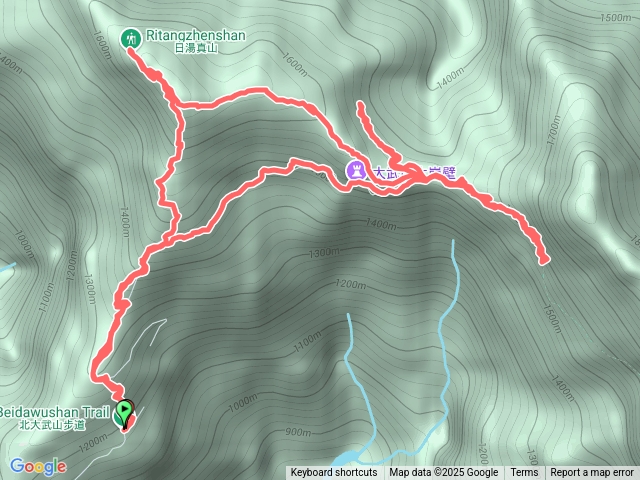Click the 大武 岩壁 purple text label
640x480 pixels.
pyautogui.click(x=415, y=173)
